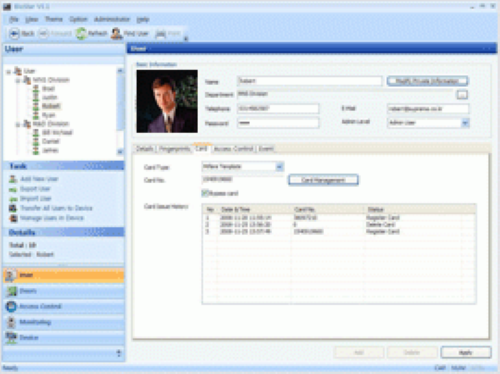The width and height of the screenshot is (500, 374).
Task: Open the Doors section in navigation pane
Action: [63, 291]
